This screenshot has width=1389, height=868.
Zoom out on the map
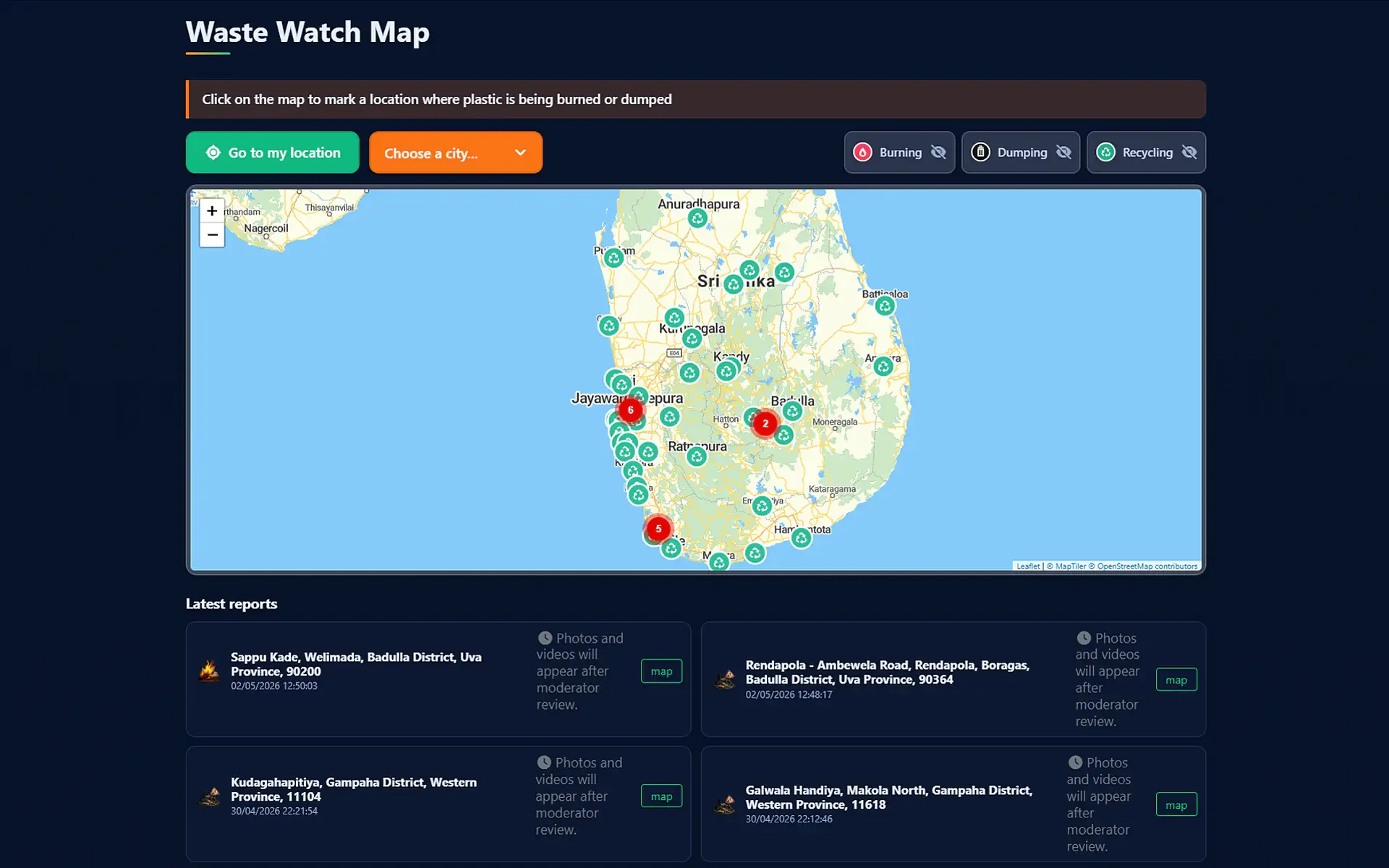tap(212, 235)
